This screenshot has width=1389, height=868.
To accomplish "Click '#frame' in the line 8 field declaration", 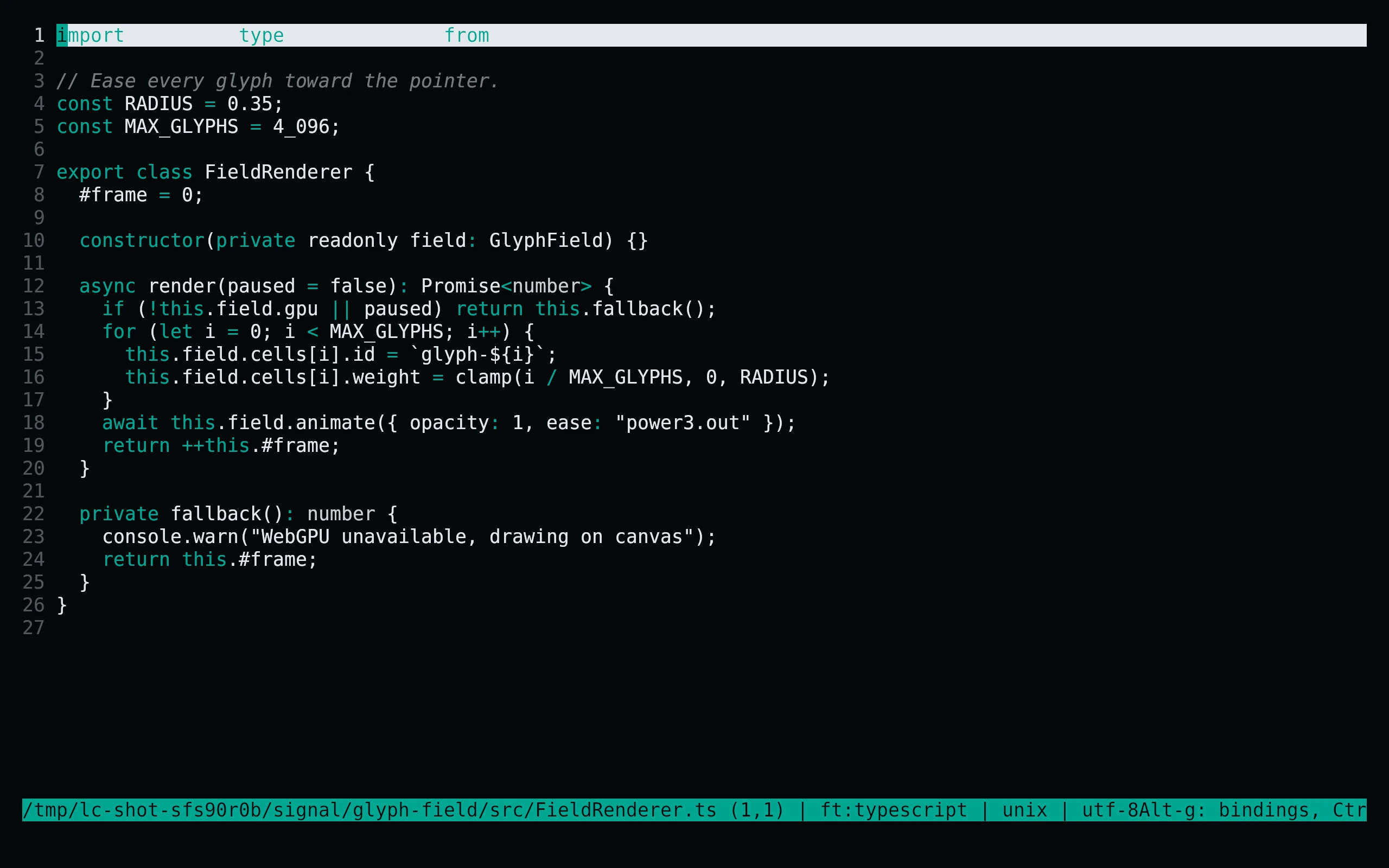I will tap(113, 195).
